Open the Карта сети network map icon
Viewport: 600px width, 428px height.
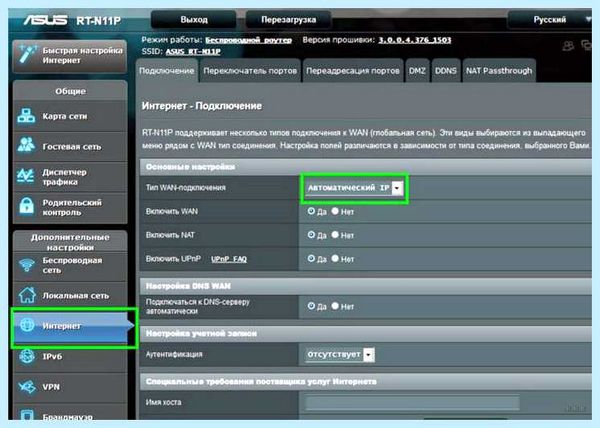[26, 116]
